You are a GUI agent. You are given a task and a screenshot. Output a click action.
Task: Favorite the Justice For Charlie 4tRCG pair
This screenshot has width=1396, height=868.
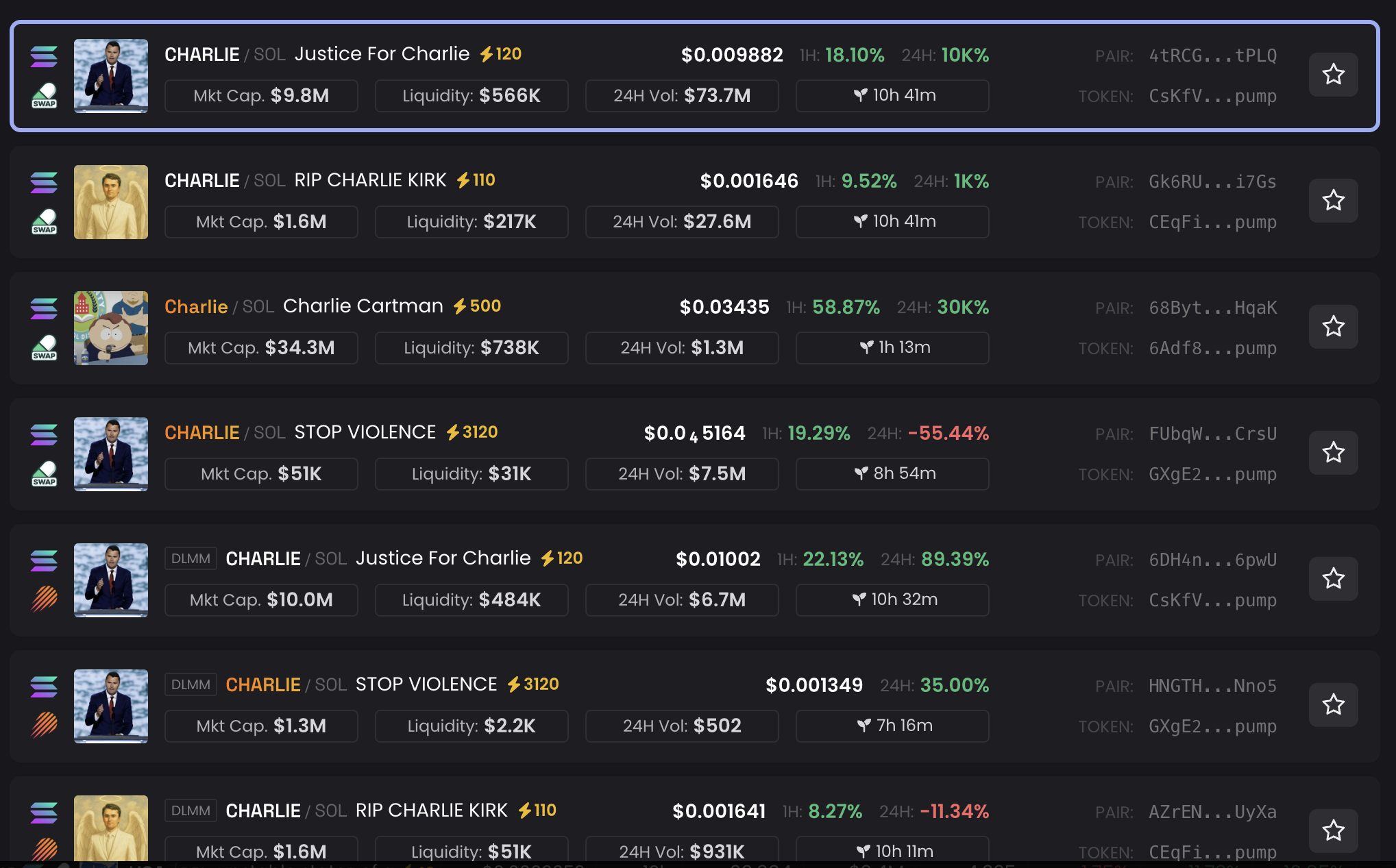coord(1333,74)
